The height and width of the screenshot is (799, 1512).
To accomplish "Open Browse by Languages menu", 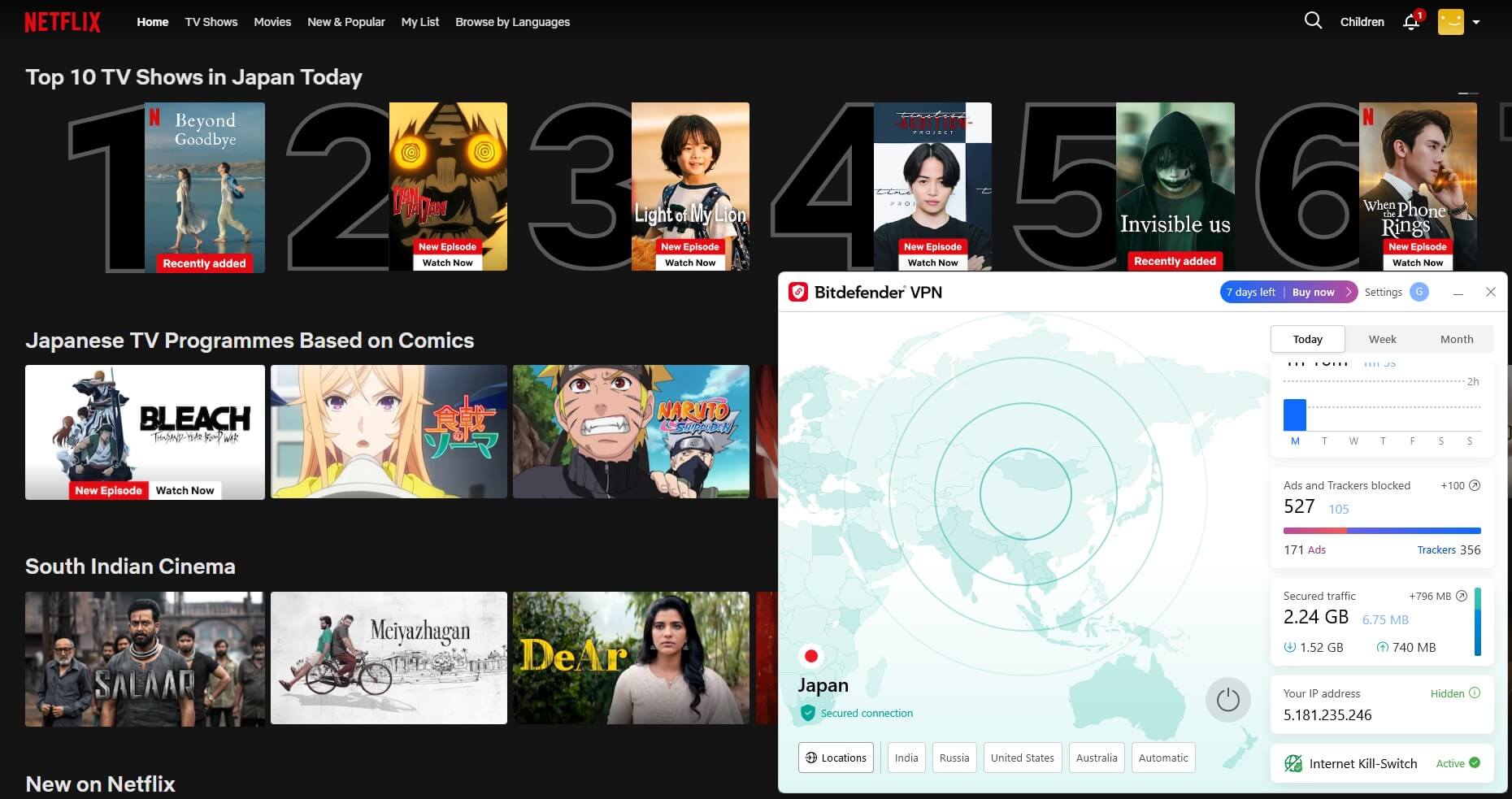I will click(513, 22).
